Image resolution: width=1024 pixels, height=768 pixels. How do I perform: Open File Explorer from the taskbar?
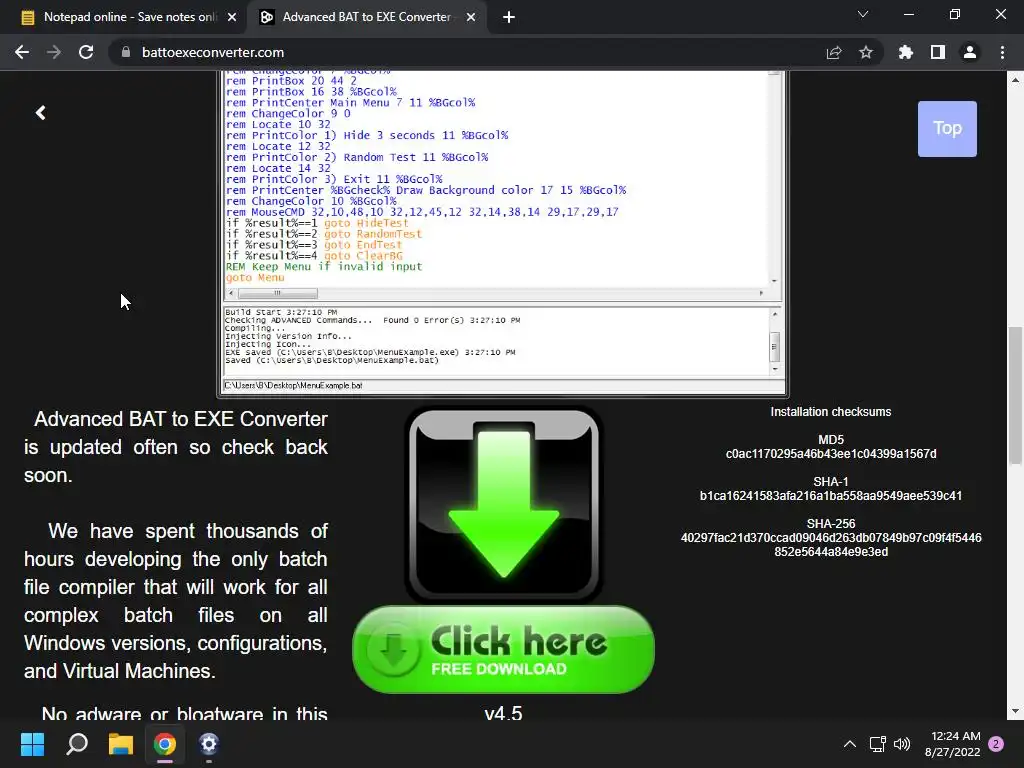(x=121, y=744)
